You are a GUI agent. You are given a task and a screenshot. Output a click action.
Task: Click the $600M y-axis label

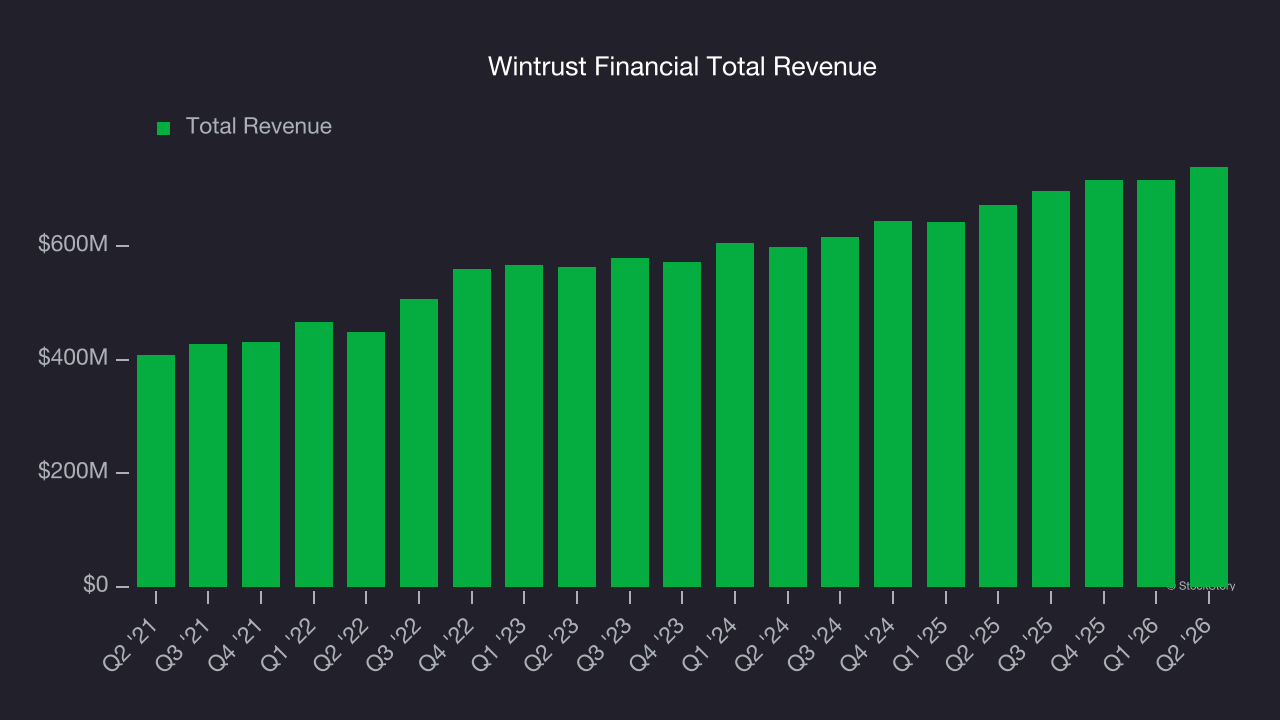tap(72, 245)
